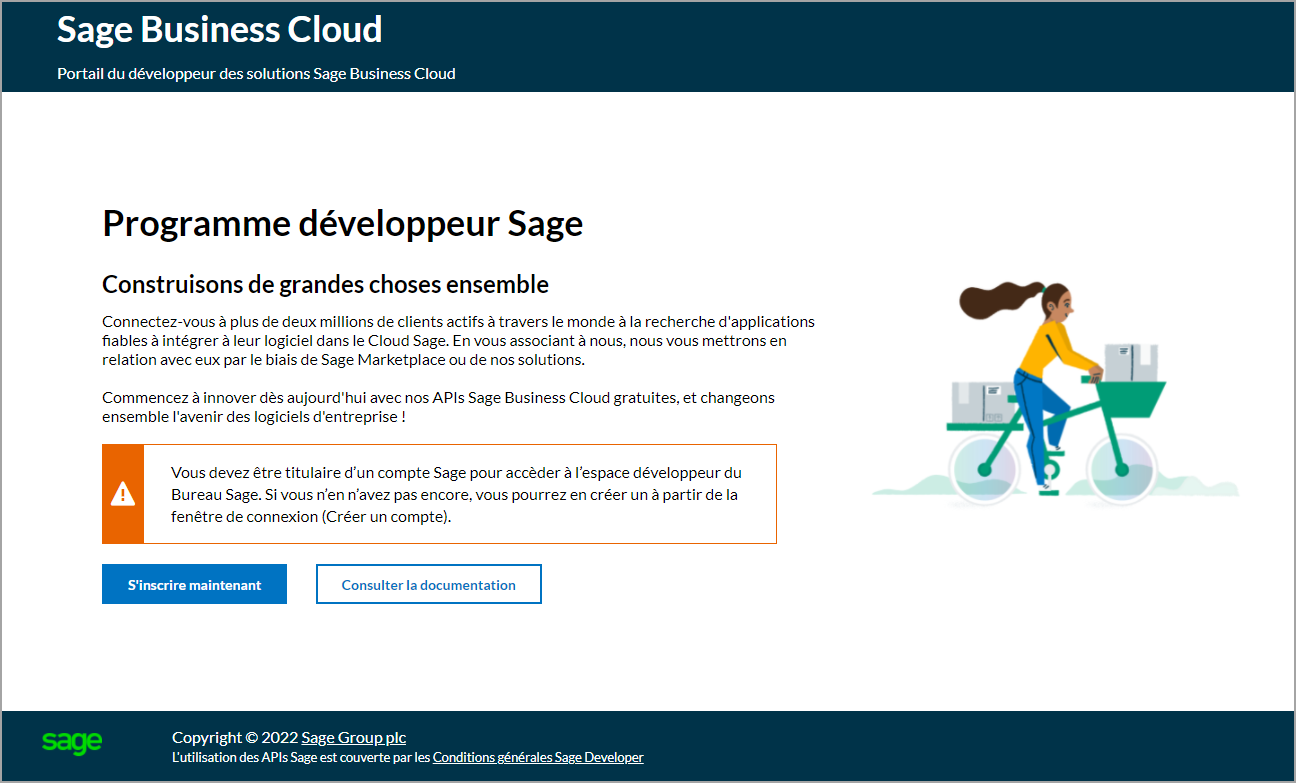Follow the Sage Group plc link
Screen dimensions: 1296x783
point(354,737)
